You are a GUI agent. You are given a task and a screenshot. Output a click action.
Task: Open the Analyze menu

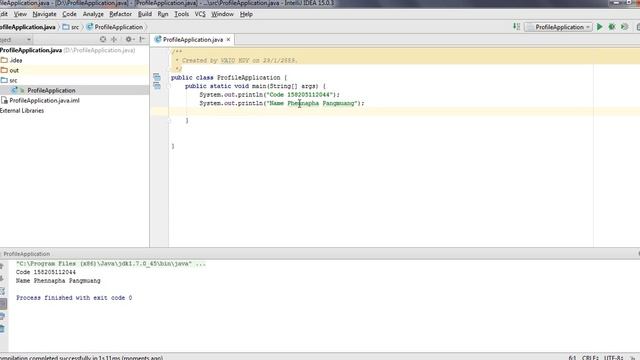click(x=93, y=14)
